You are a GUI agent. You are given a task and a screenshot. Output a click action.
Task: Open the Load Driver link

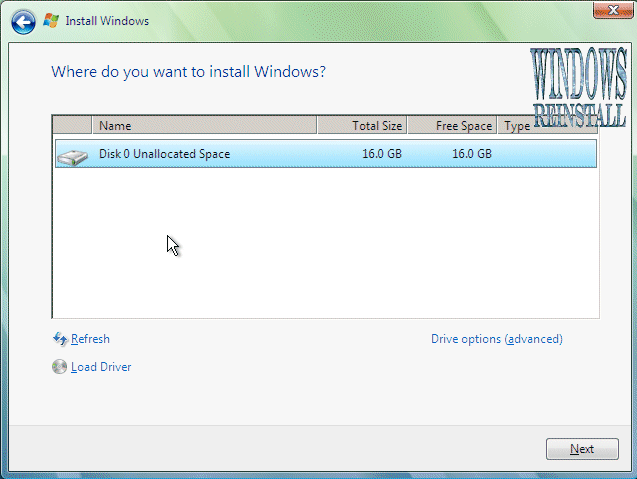click(x=101, y=367)
